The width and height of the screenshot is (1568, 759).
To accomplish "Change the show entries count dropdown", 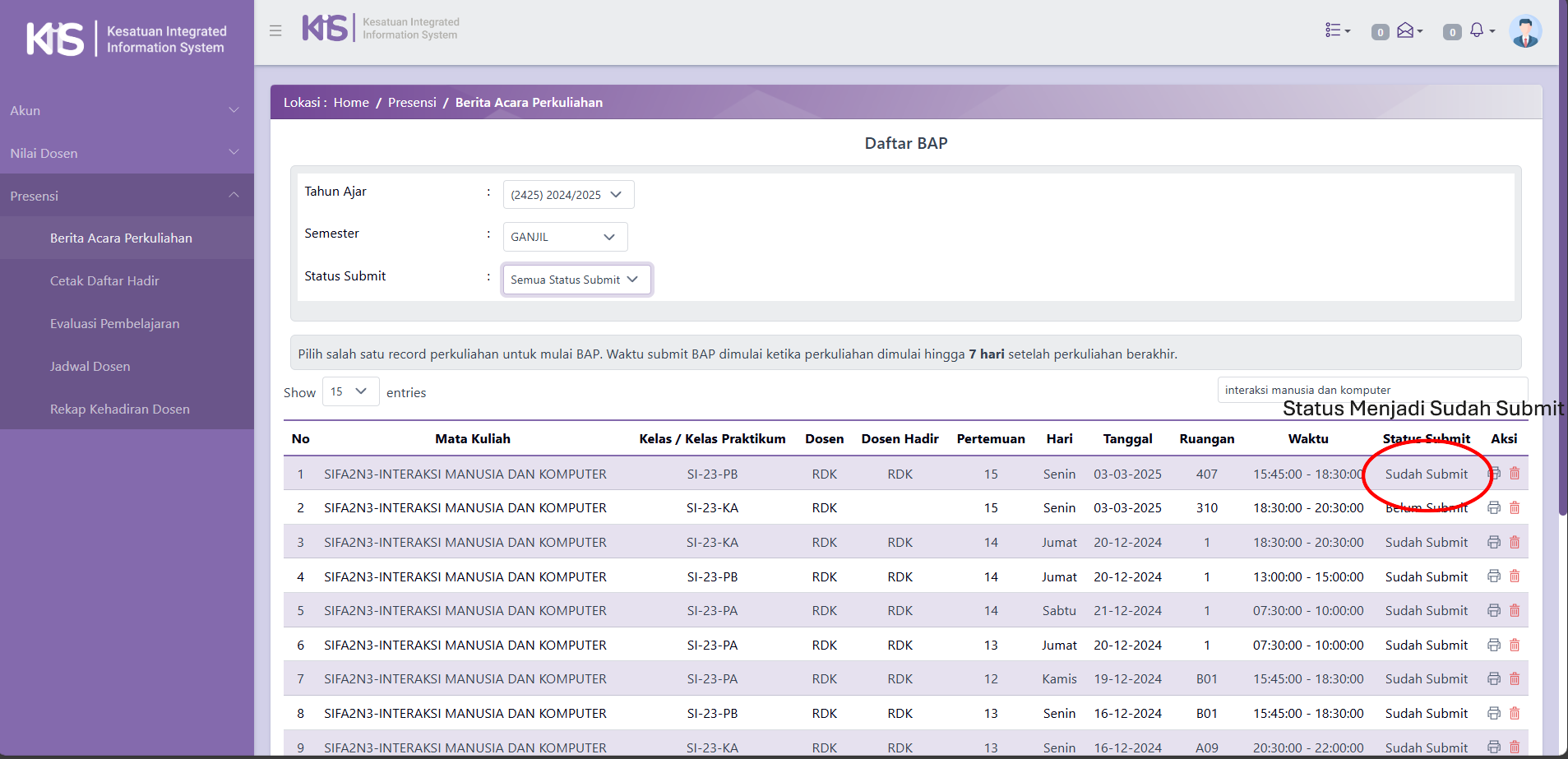I will (x=350, y=391).
